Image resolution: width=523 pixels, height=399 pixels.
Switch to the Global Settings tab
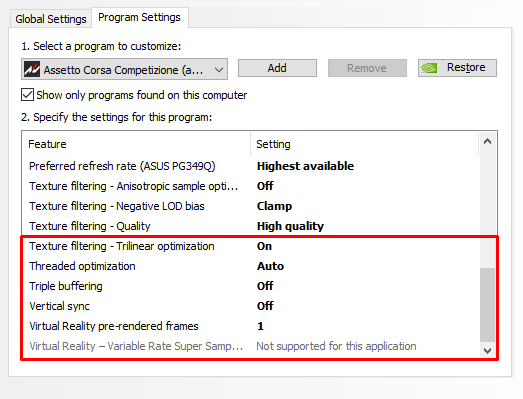point(51,19)
